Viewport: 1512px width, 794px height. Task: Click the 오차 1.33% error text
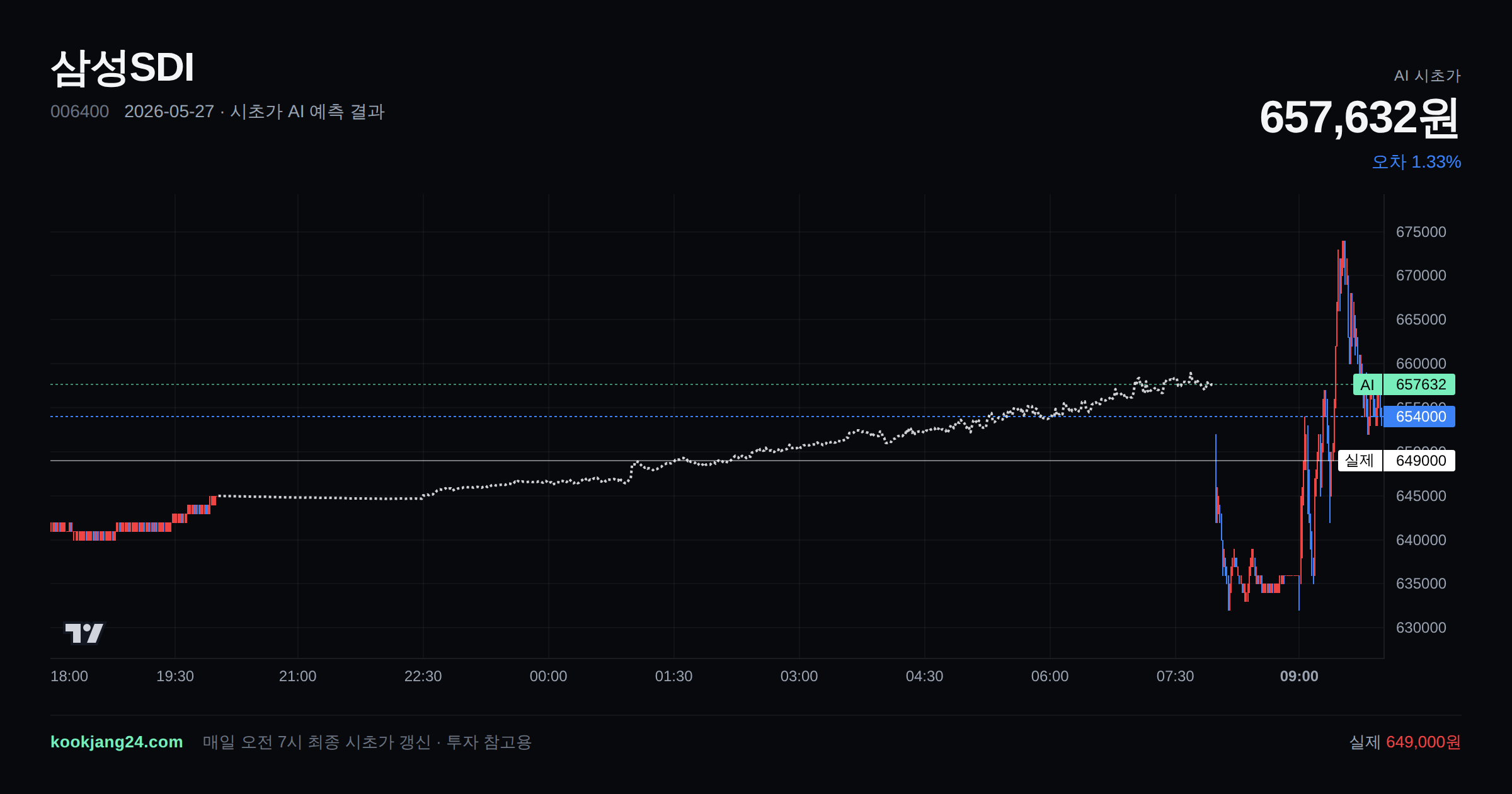click(x=1416, y=162)
